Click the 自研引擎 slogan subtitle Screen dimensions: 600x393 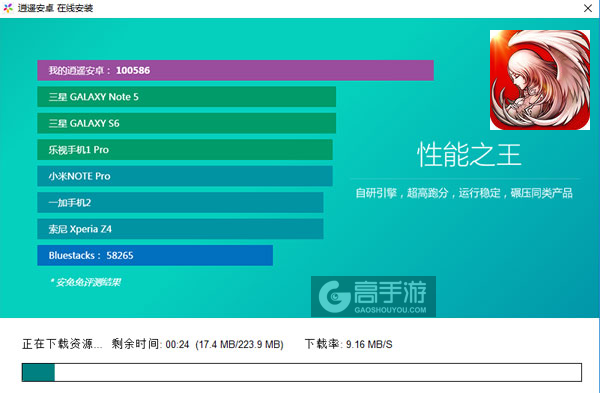[x=464, y=193]
